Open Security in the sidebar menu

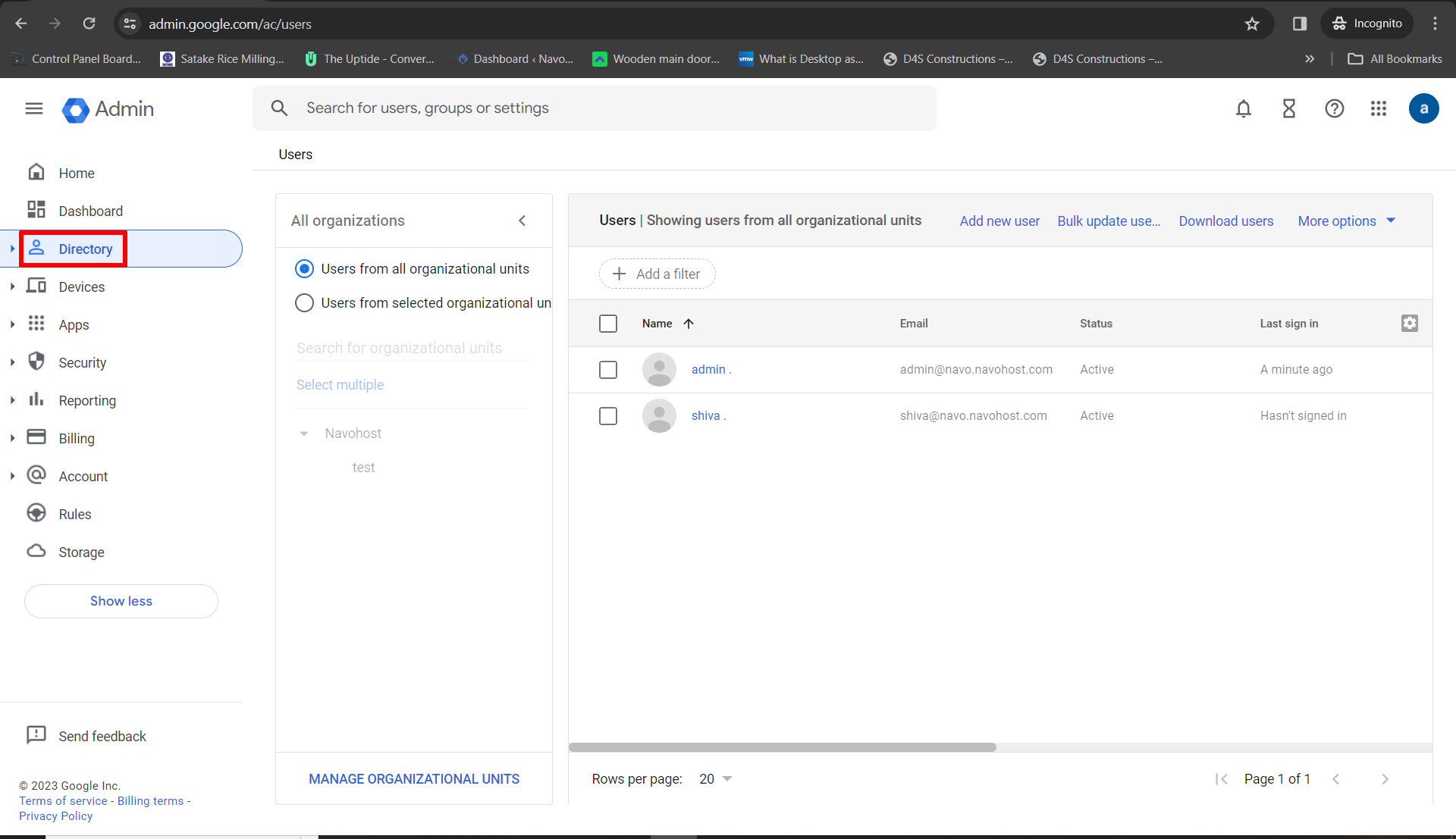[x=82, y=362]
